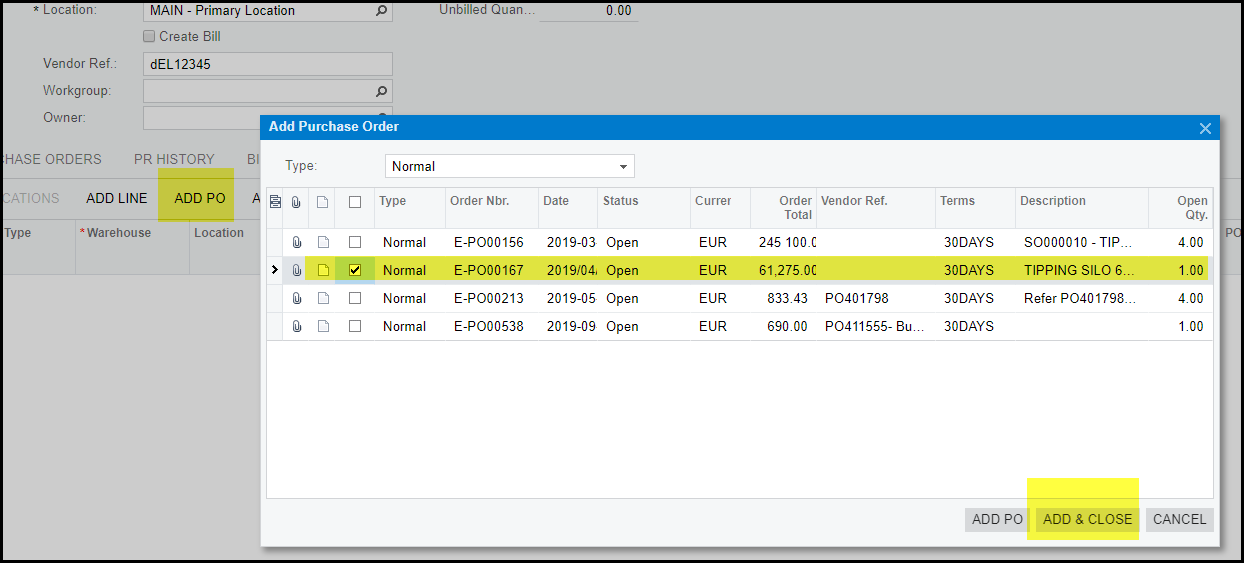Click notes icon for order E-PO00213
This screenshot has height=563, width=1244.
(x=323, y=298)
